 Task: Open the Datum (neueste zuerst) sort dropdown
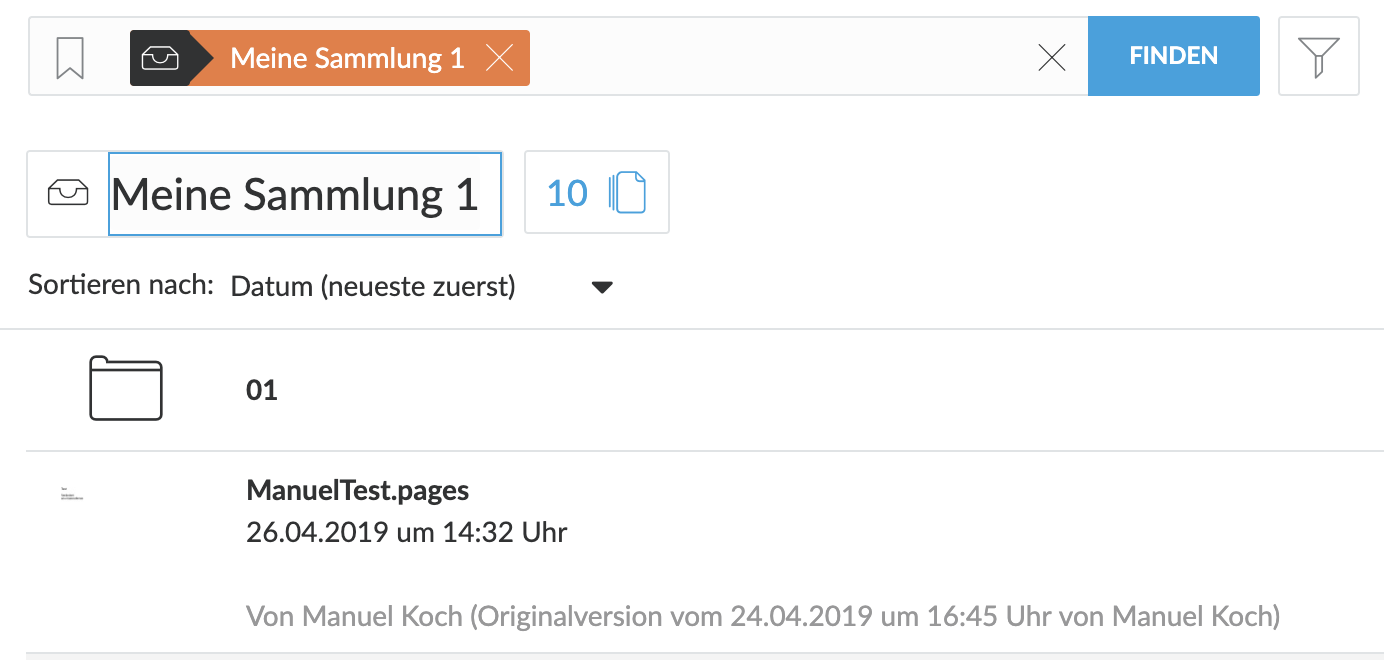coord(420,287)
